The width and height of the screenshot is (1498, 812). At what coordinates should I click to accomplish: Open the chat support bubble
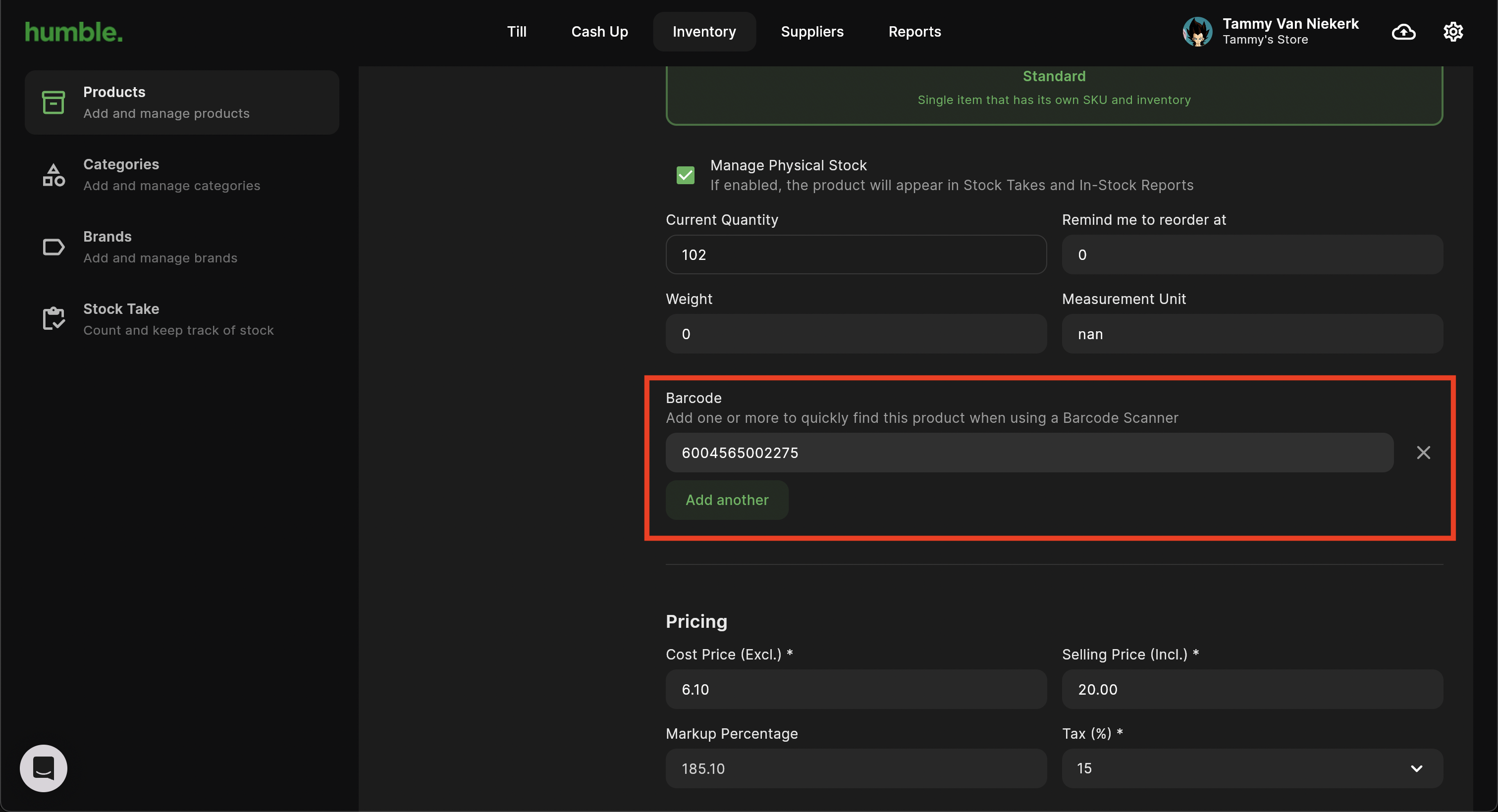click(x=44, y=768)
